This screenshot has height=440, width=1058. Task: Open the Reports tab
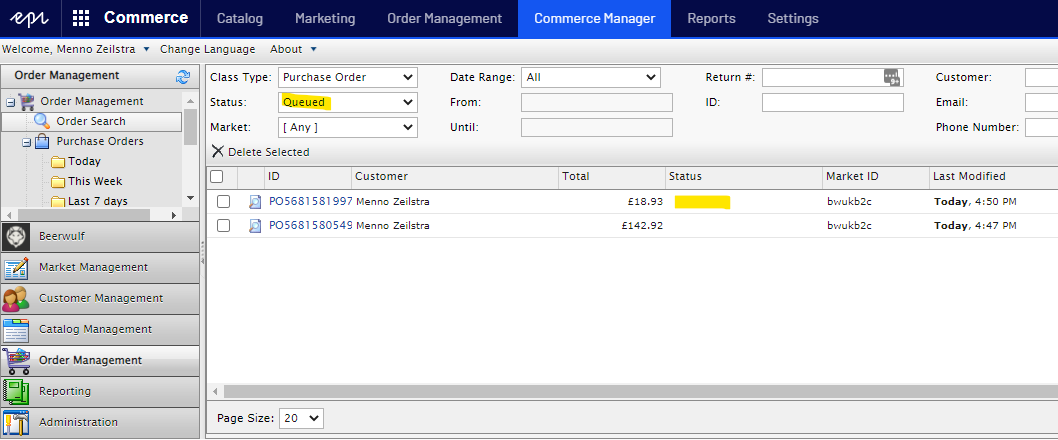pyautogui.click(x=711, y=18)
